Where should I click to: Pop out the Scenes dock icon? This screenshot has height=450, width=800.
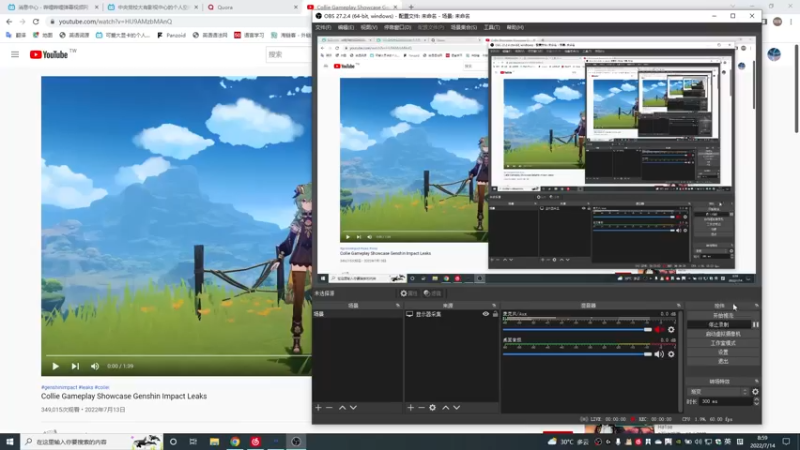tap(398, 305)
